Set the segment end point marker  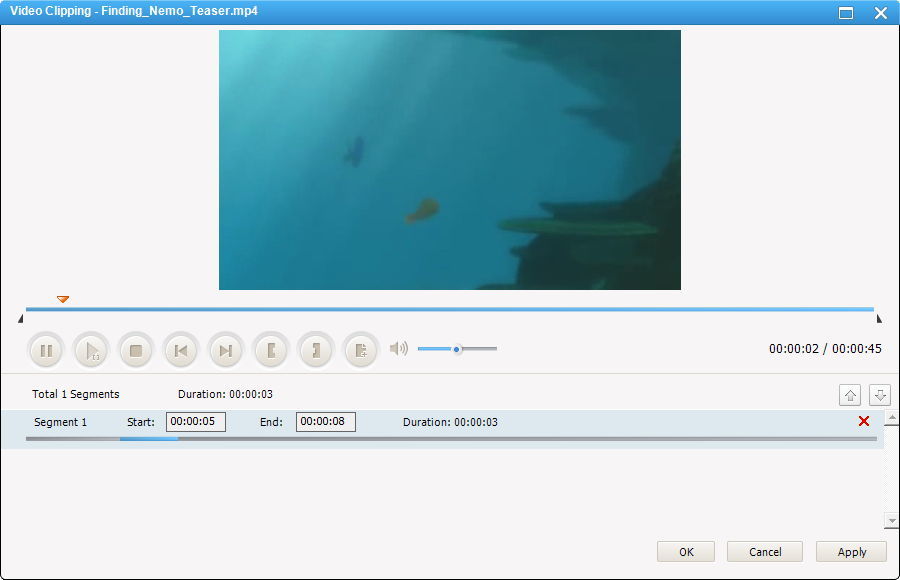point(316,350)
